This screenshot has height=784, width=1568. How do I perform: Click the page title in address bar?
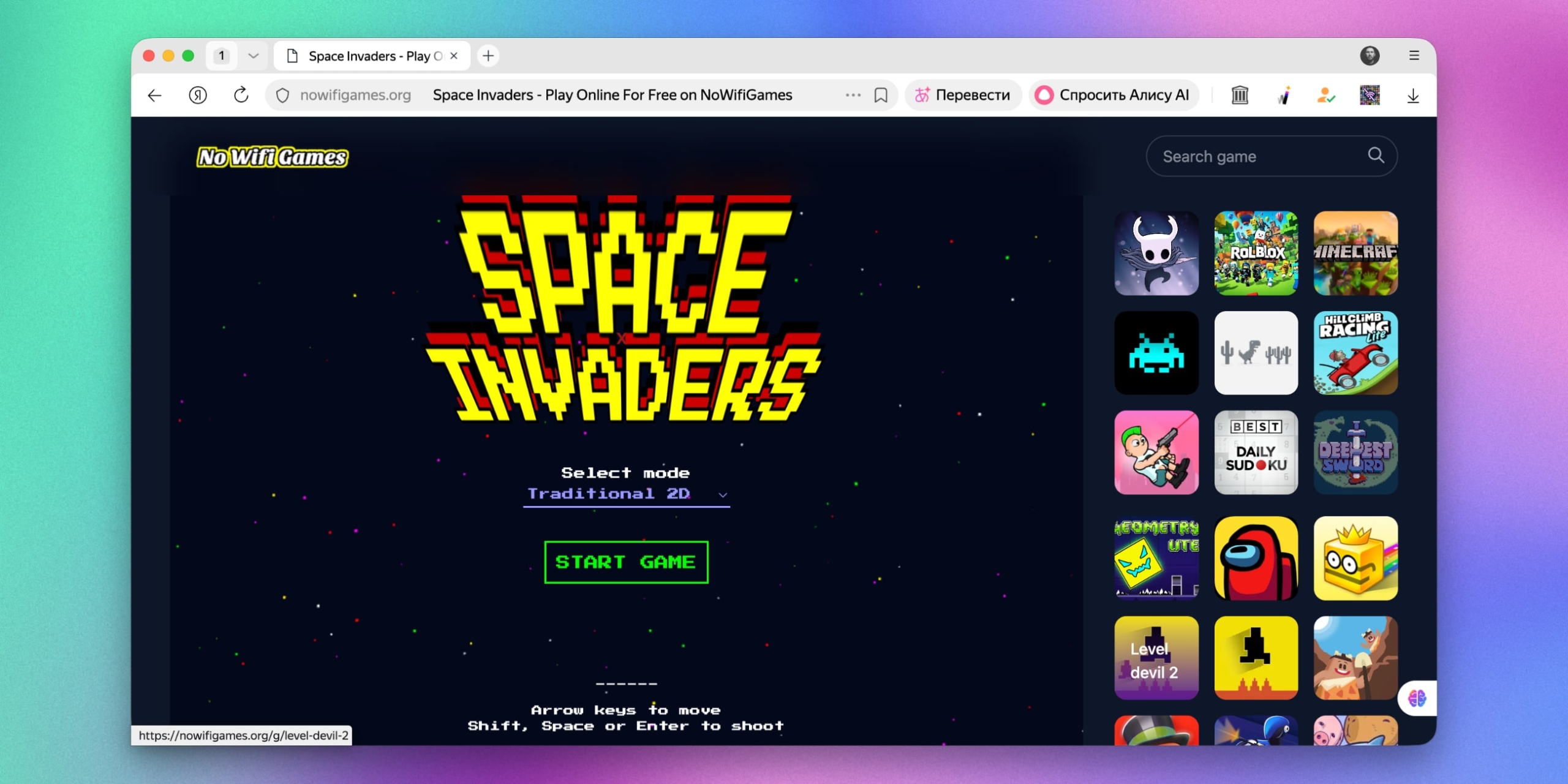[x=612, y=95]
